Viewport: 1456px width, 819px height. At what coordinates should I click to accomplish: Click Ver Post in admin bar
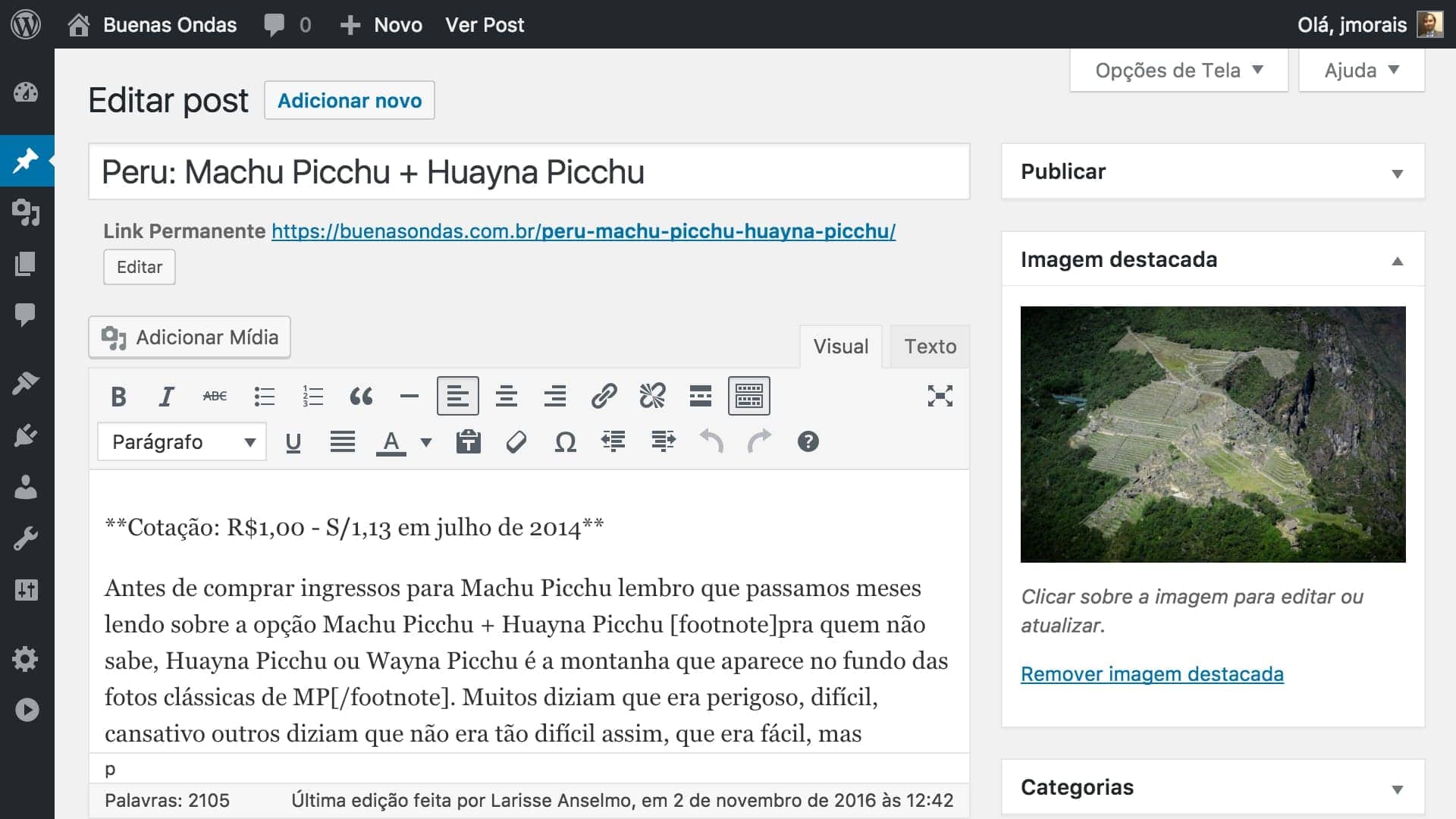(485, 24)
